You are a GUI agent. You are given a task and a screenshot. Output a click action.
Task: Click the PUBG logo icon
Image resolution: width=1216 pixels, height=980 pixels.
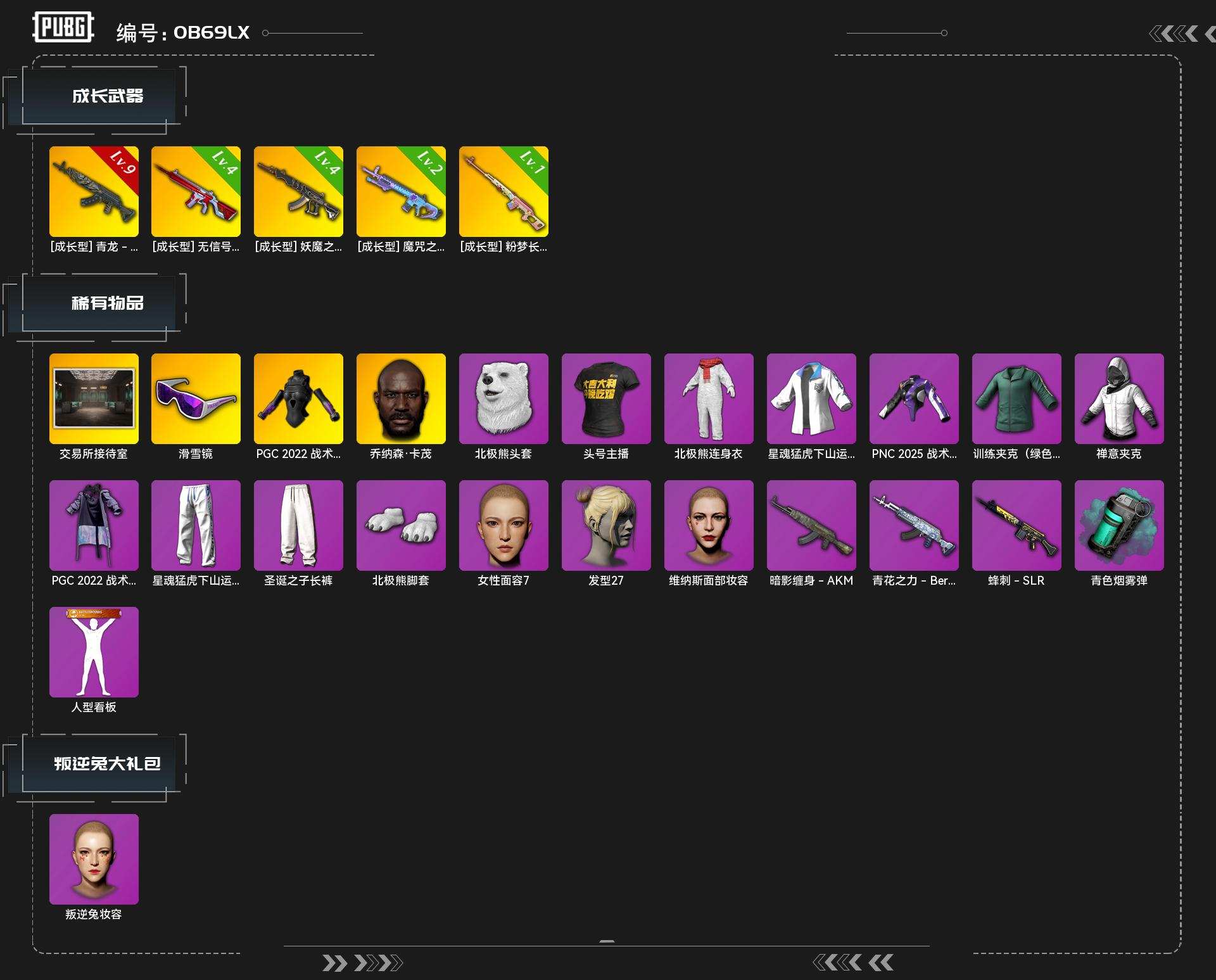(x=63, y=27)
